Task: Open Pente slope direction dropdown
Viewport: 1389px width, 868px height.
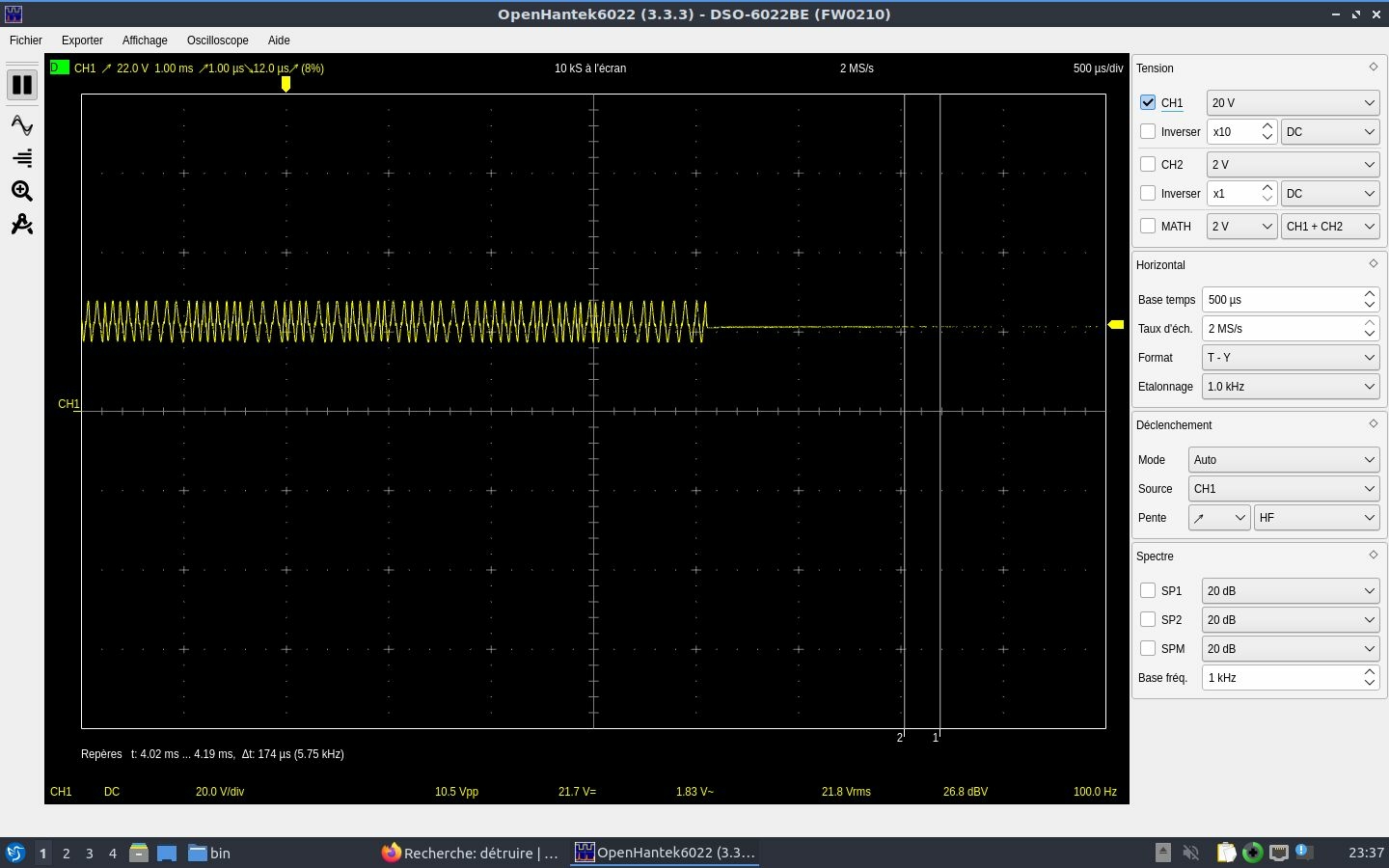Action: tap(1219, 517)
